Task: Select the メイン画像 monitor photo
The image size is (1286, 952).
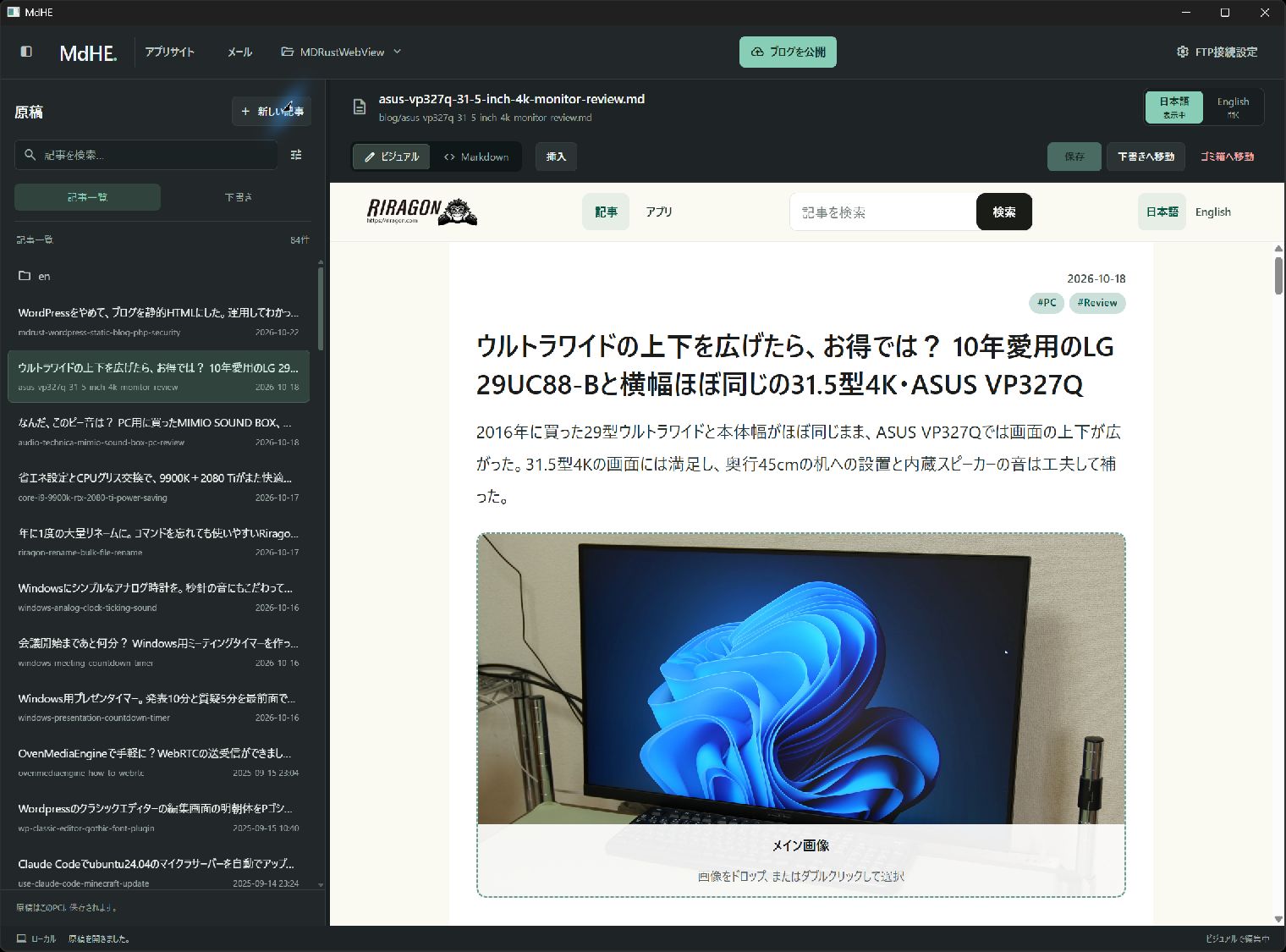Action: [800, 715]
